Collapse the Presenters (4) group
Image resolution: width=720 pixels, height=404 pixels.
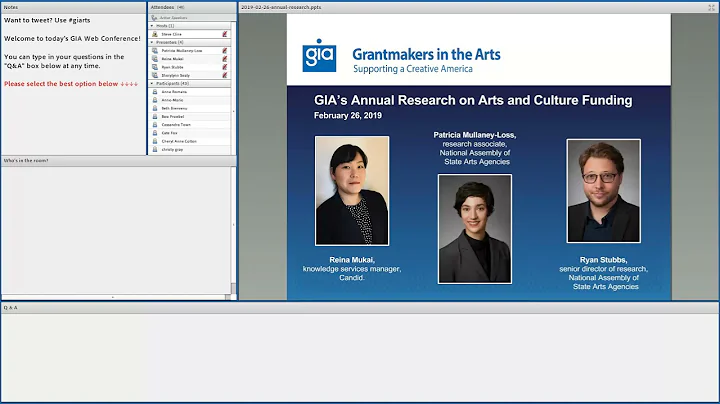(152, 42)
